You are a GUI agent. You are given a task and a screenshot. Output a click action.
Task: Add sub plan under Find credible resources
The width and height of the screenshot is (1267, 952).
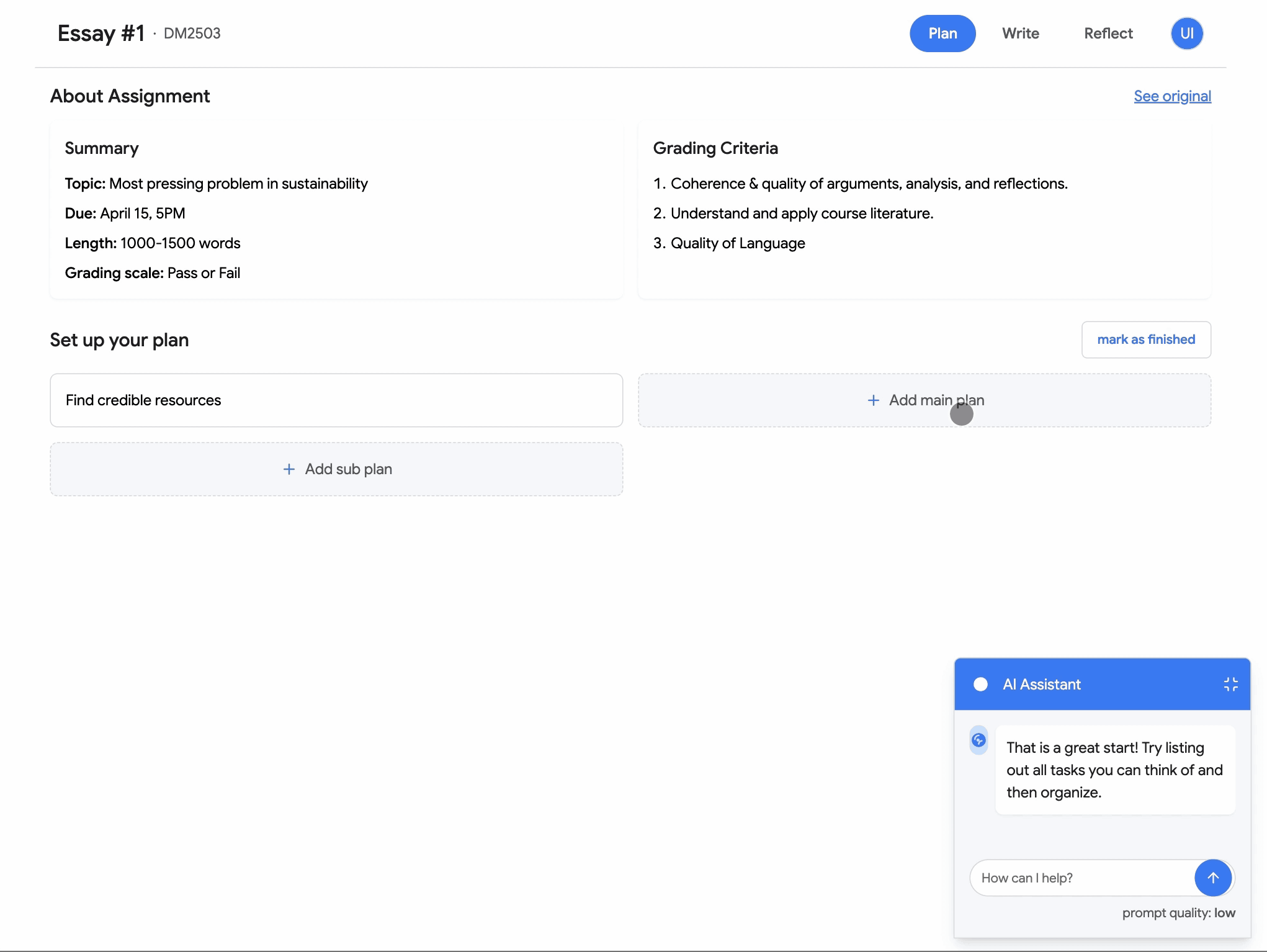(x=336, y=469)
